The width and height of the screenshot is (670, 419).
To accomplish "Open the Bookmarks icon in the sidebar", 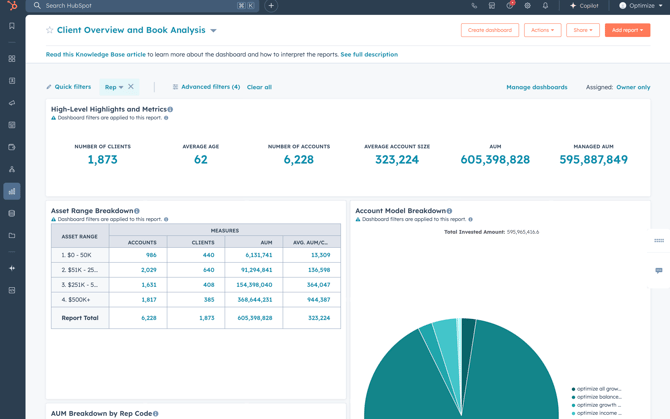I will coord(12,26).
